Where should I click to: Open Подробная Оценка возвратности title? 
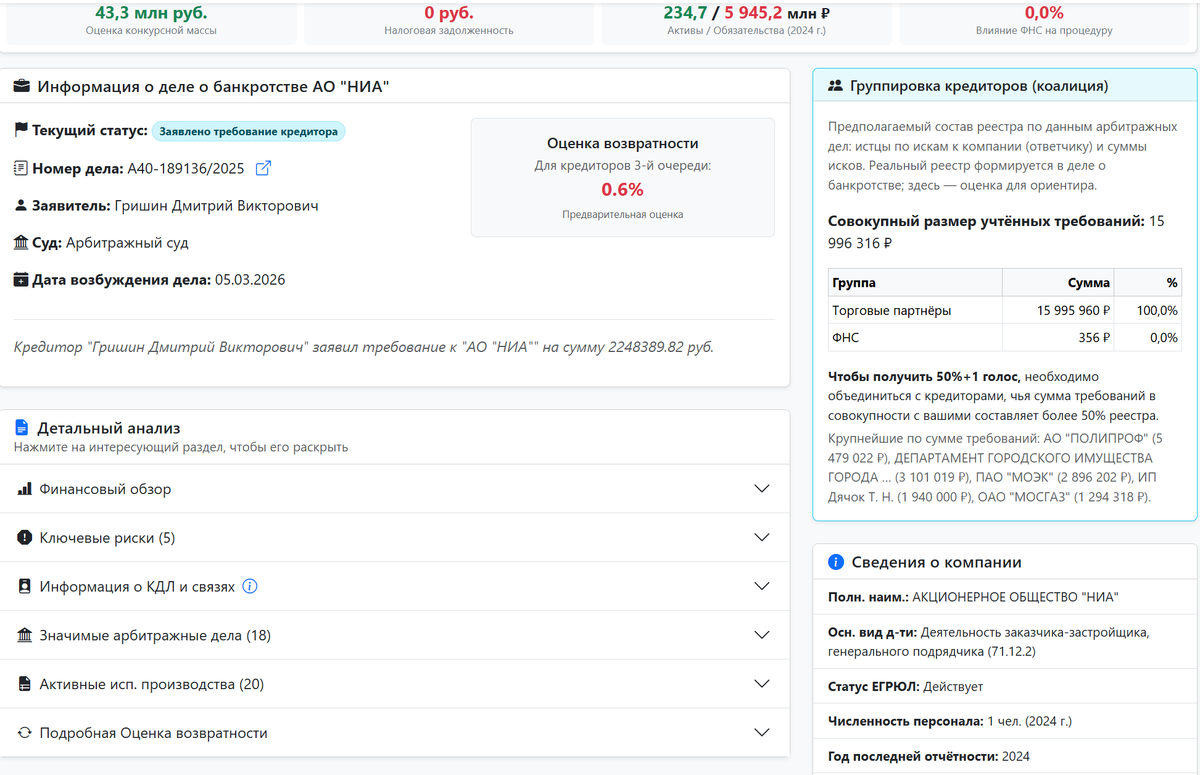click(x=153, y=733)
